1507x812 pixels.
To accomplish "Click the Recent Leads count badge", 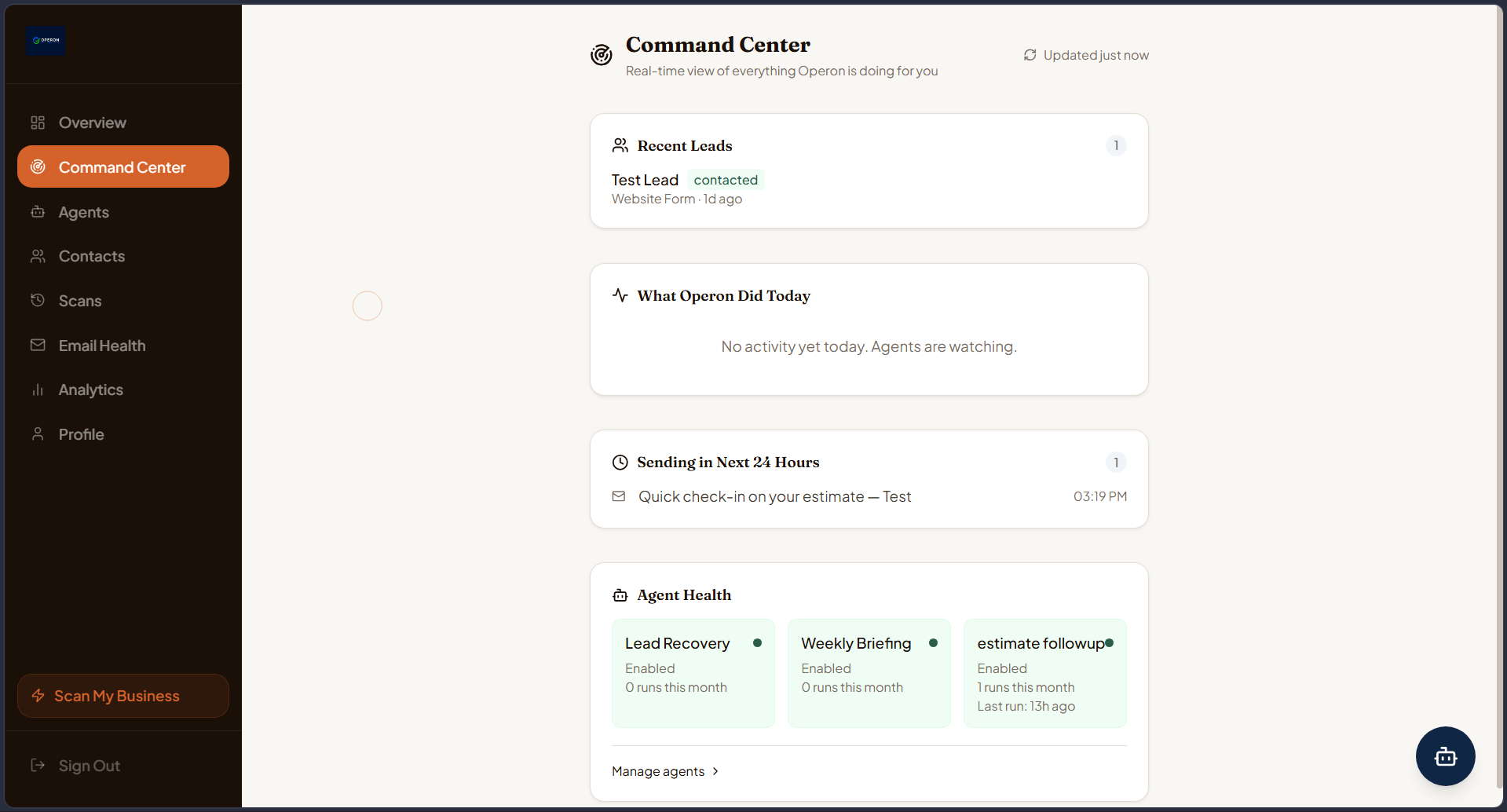I will tap(1116, 145).
